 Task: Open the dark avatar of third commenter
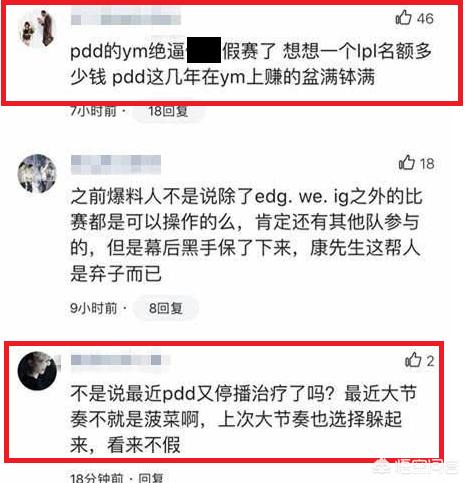coord(37,370)
